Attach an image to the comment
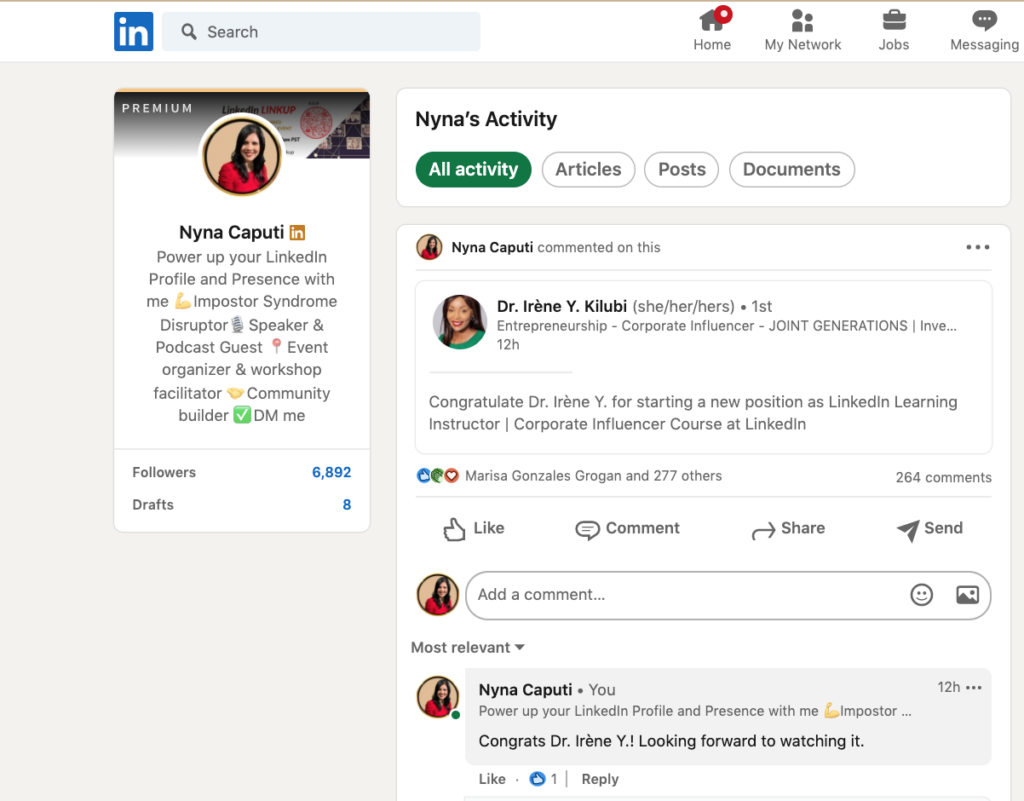This screenshot has height=801, width=1024. [x=967, y=595]
